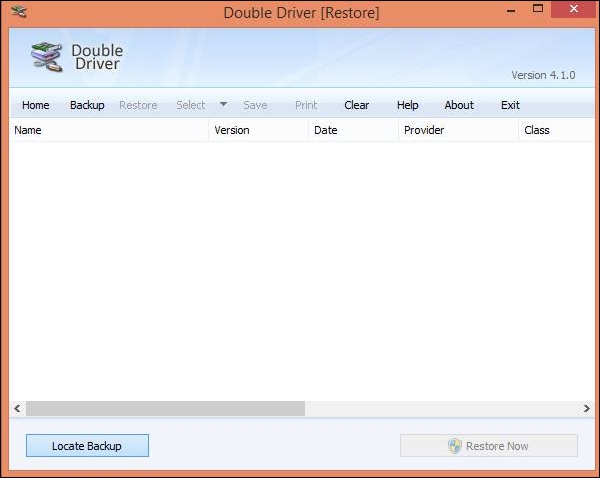The image size is (600, 478).
Task: Minimize the Double Driver window
Action: pos(511,10)
